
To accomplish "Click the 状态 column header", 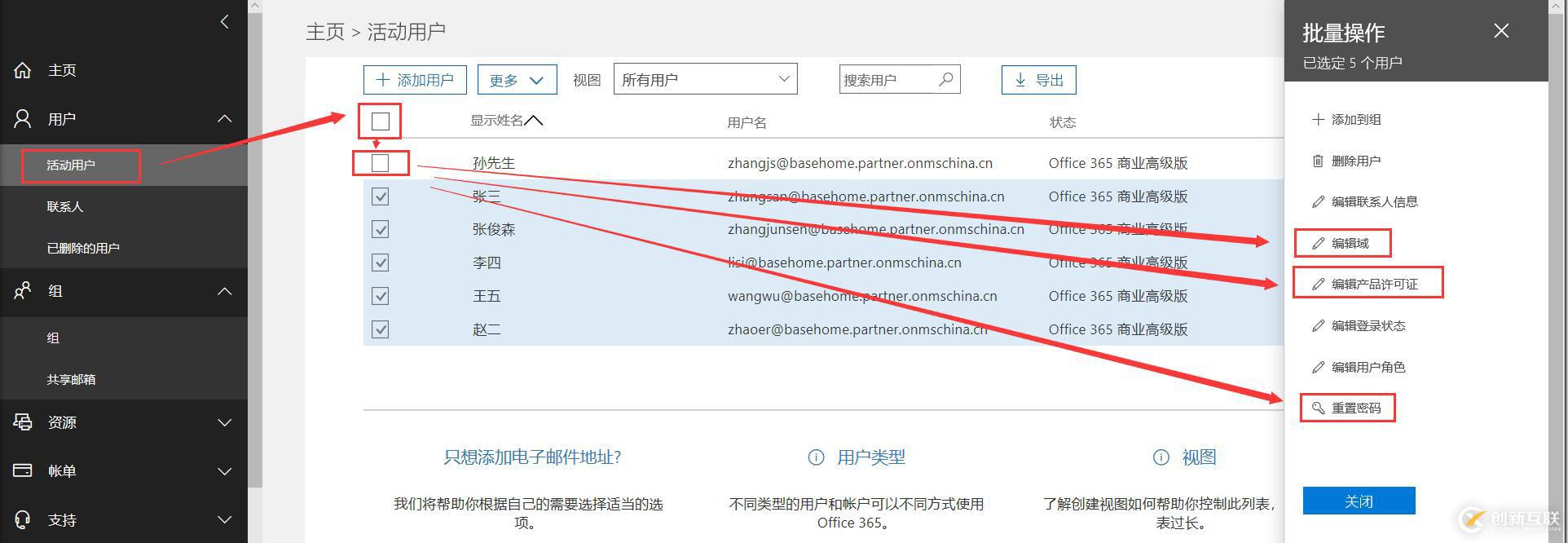I will [x=1063, y=122].
